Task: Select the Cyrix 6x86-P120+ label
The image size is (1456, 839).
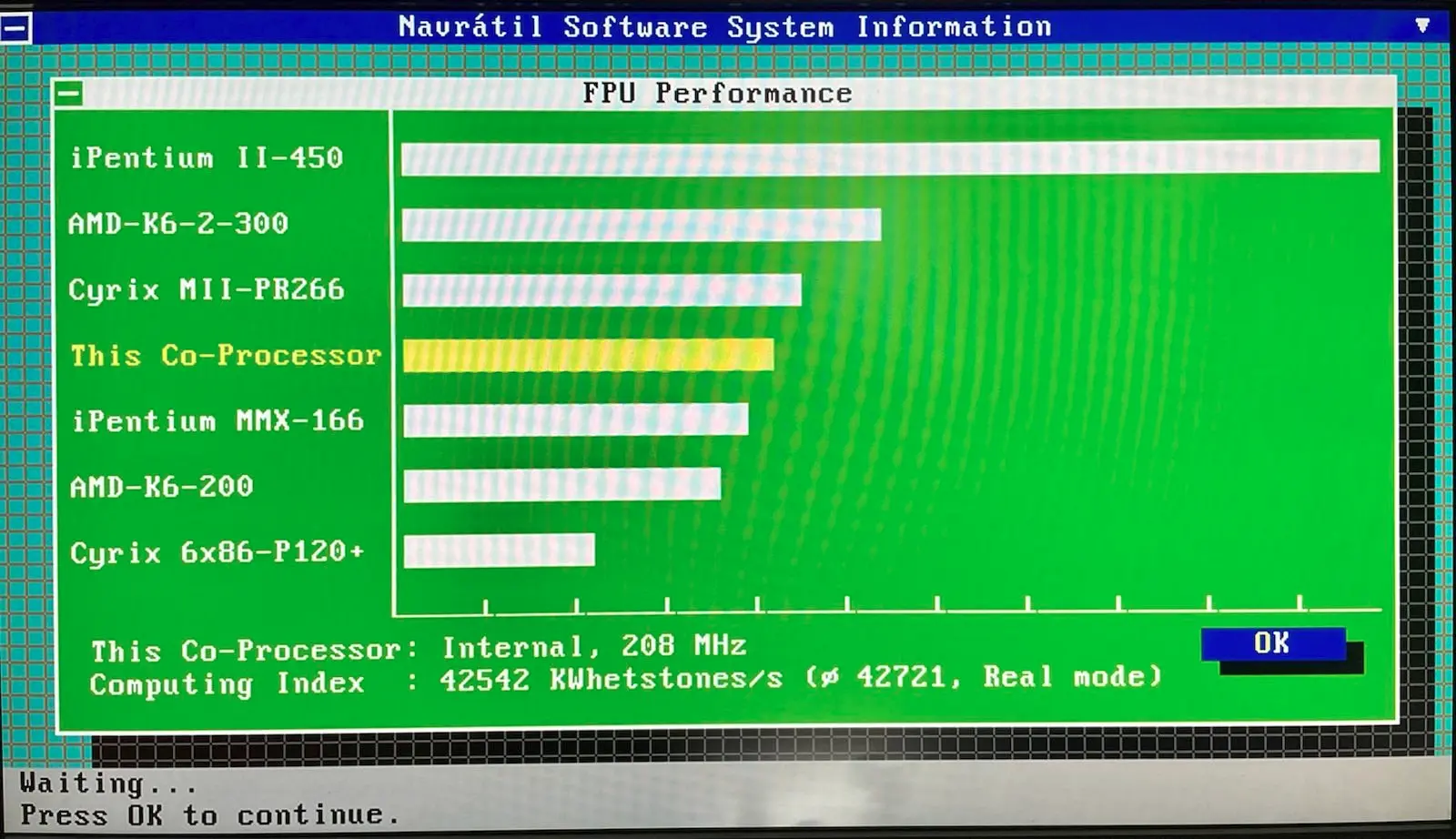Action: pyautogui.click(x=217, y=551)
